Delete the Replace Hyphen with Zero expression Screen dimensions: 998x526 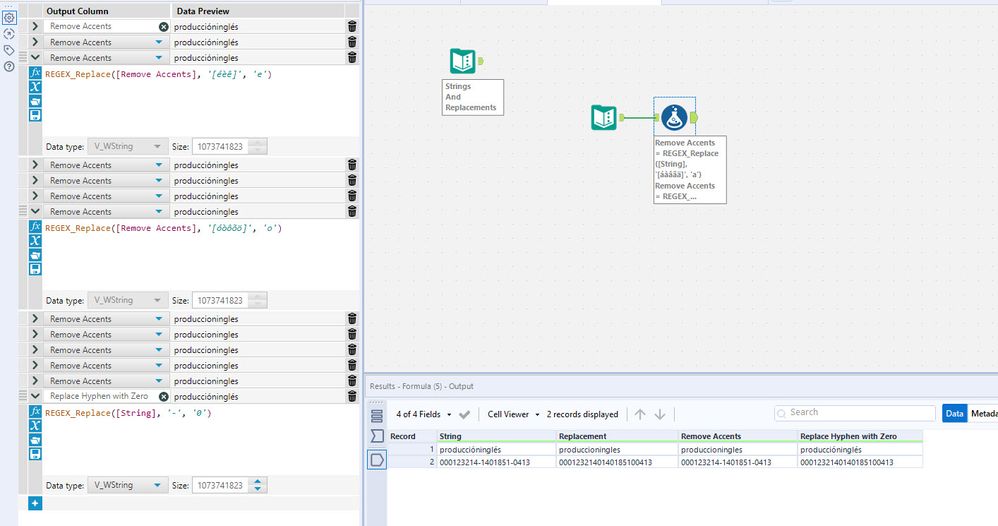pyautogui.click(x=352, y=396)
